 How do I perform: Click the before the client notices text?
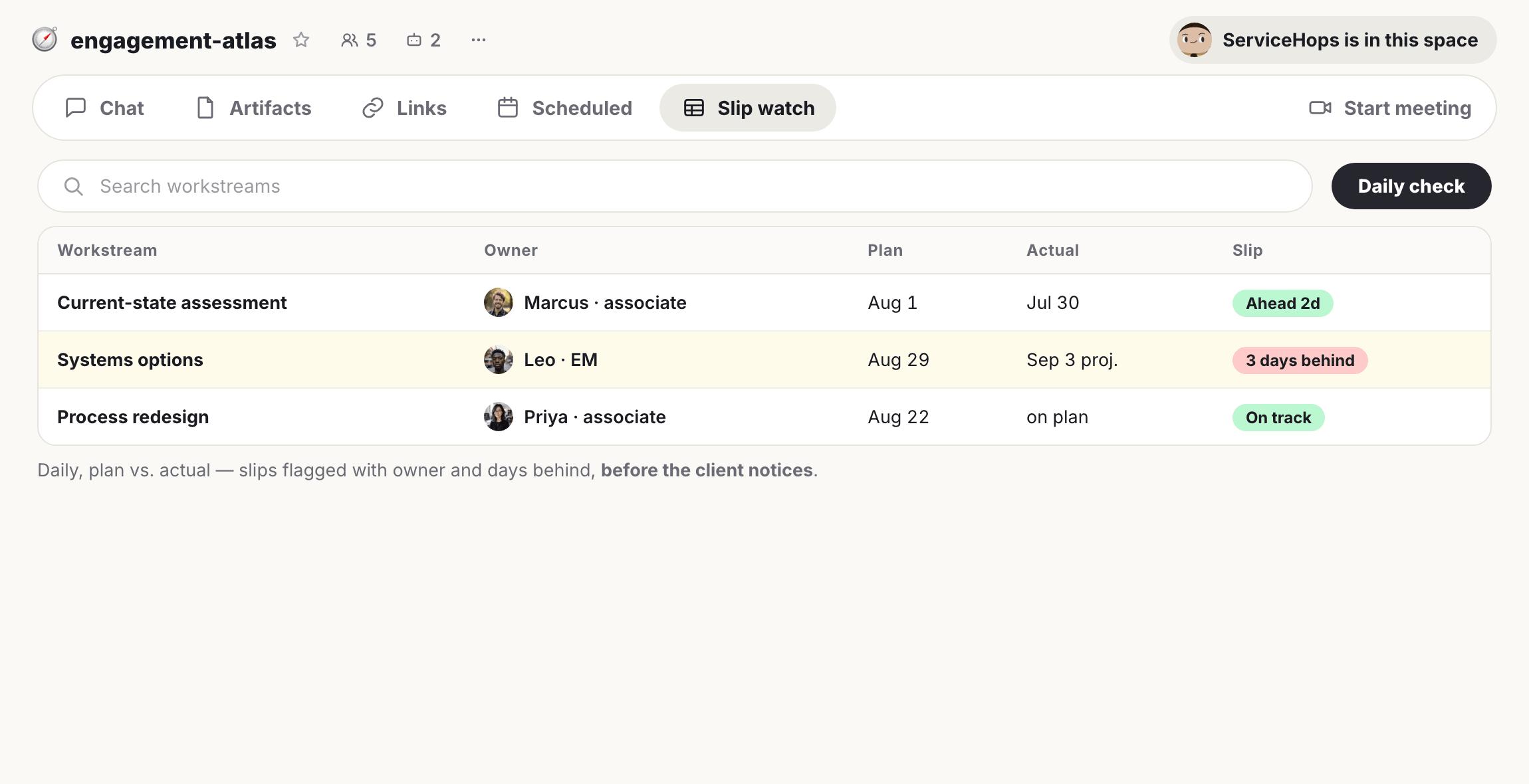tap(707, 470)
